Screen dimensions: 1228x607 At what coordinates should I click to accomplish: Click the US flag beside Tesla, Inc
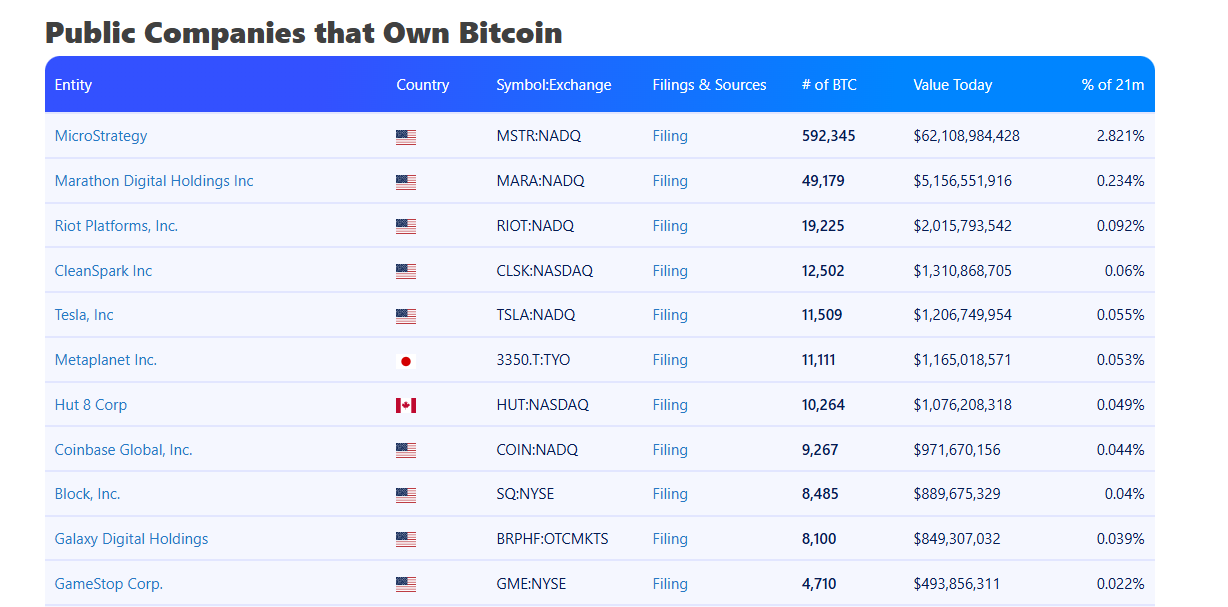[405, 316]
